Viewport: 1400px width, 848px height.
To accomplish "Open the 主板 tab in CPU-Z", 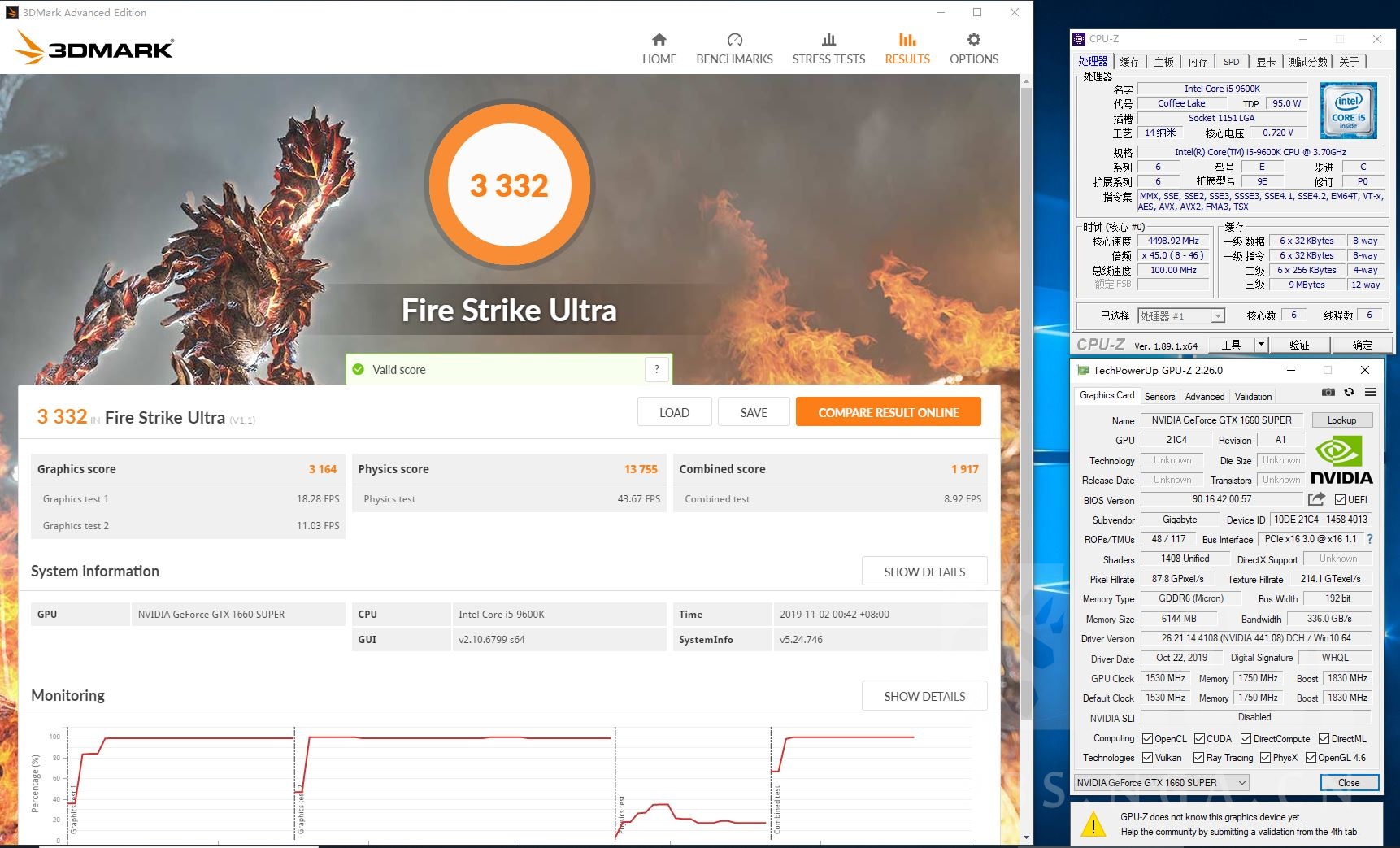I will pos(1163,62).
